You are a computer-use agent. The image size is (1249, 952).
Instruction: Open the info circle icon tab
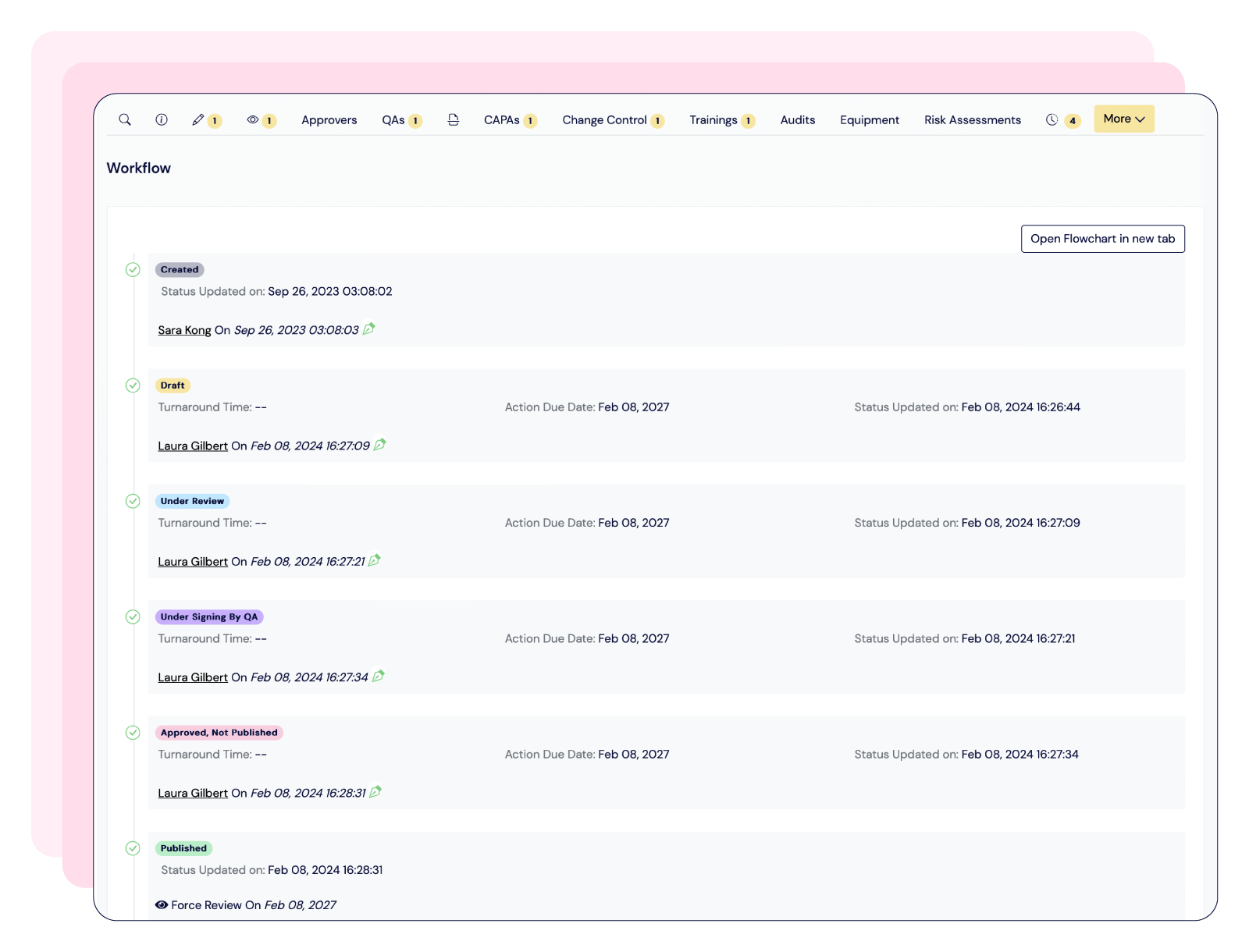[x=162, y=119]
